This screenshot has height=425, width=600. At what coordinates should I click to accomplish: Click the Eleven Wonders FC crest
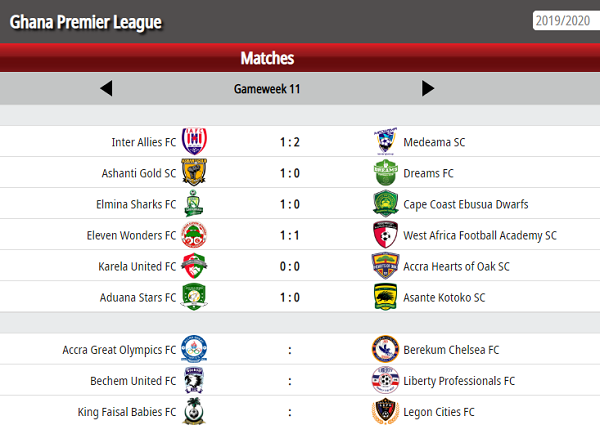coord(194,235)
